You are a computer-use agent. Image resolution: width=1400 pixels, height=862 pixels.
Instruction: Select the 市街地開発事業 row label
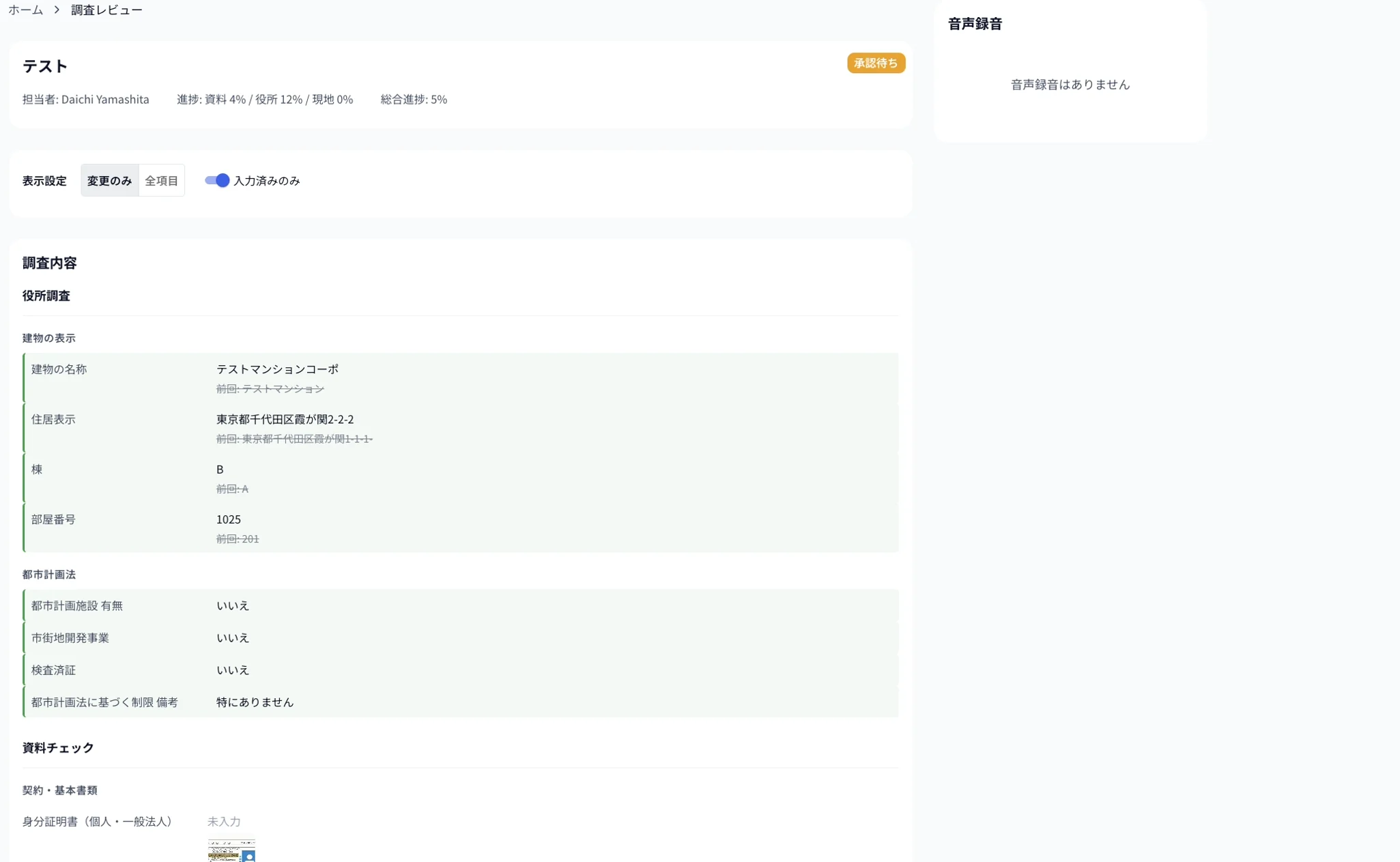point(70,637)
